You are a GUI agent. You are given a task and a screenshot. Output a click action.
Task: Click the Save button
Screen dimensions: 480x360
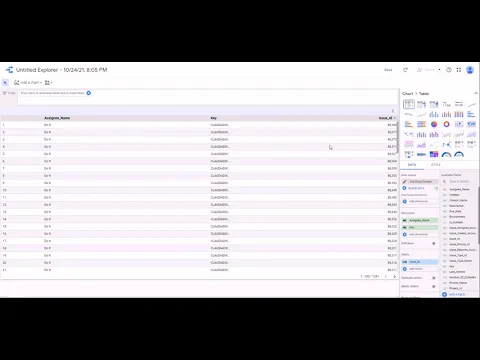point(388,70)
